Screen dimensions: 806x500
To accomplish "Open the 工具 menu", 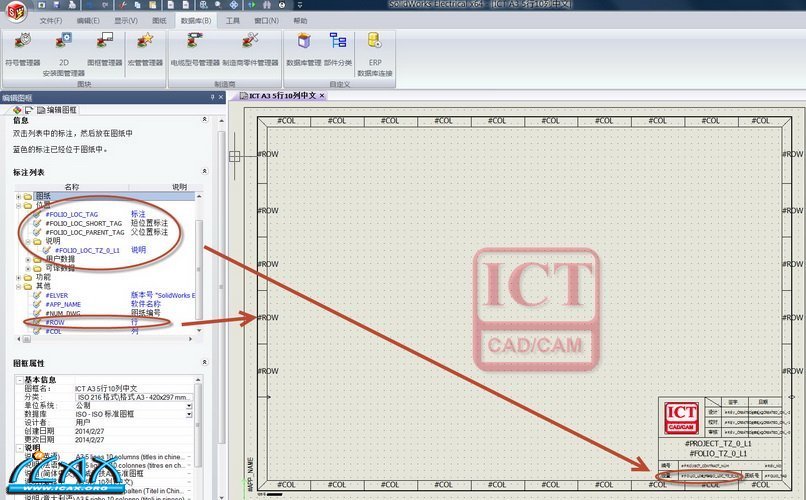I will (x=233, y=21).
